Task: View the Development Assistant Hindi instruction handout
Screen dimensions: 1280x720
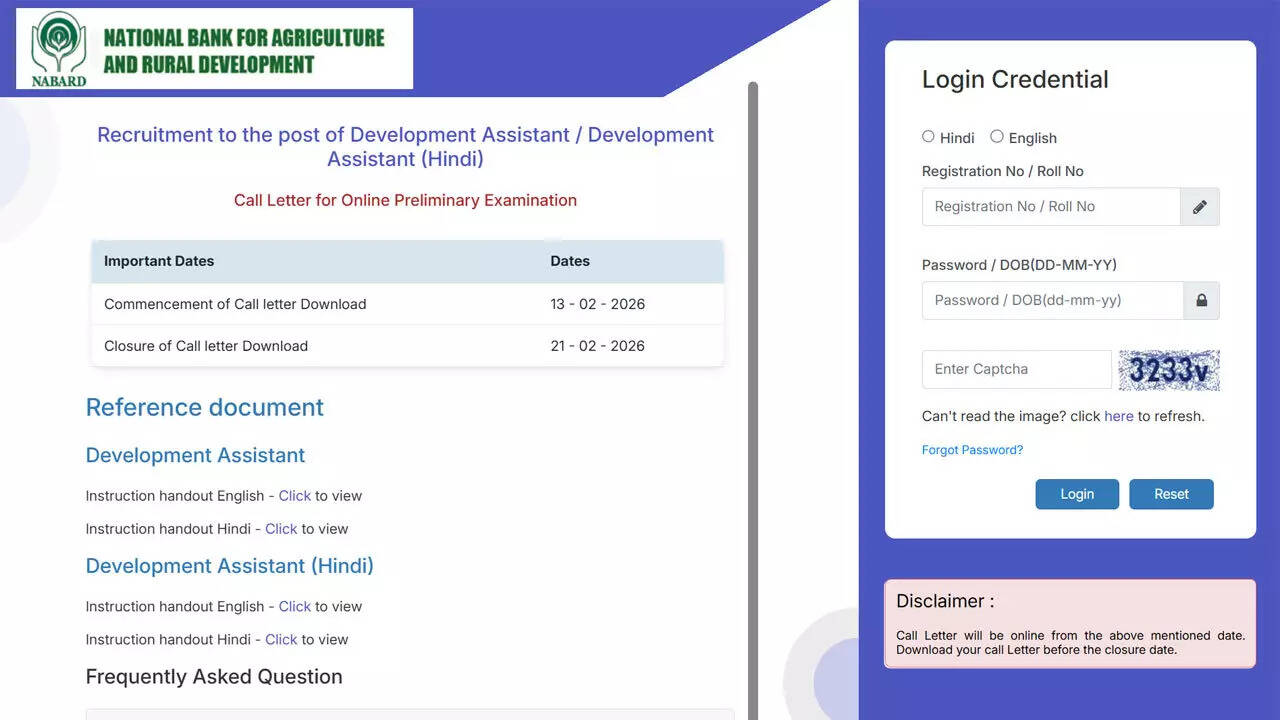Action: [x=281, y=528]
